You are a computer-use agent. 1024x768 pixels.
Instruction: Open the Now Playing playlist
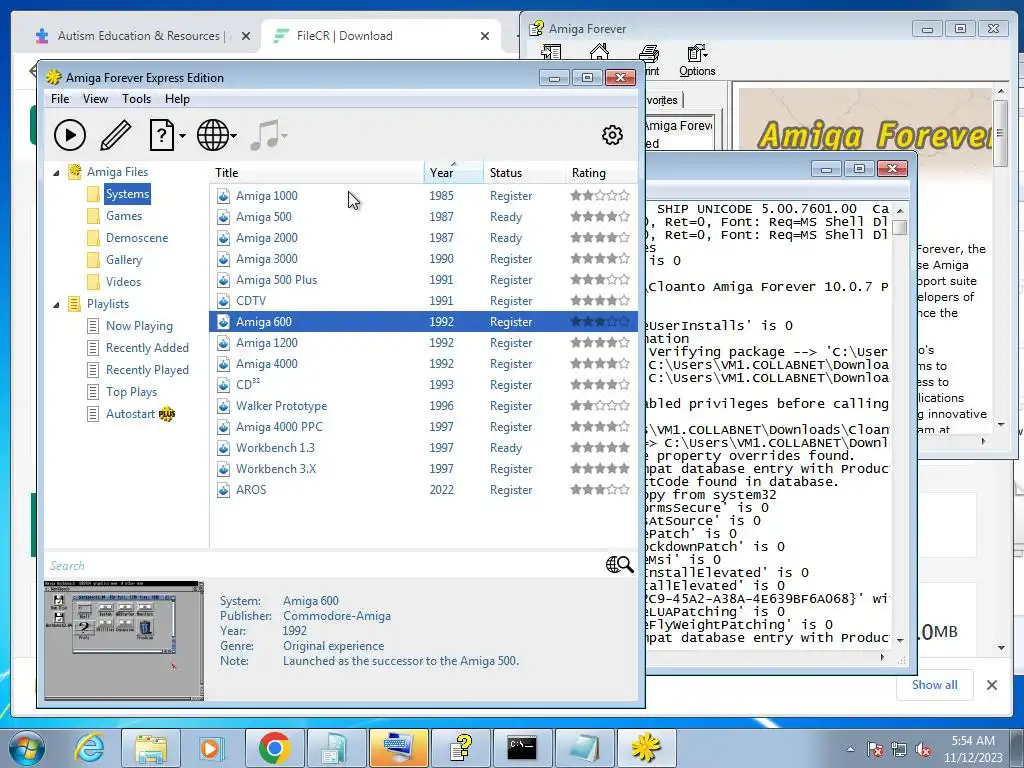(x=139, y=325)
